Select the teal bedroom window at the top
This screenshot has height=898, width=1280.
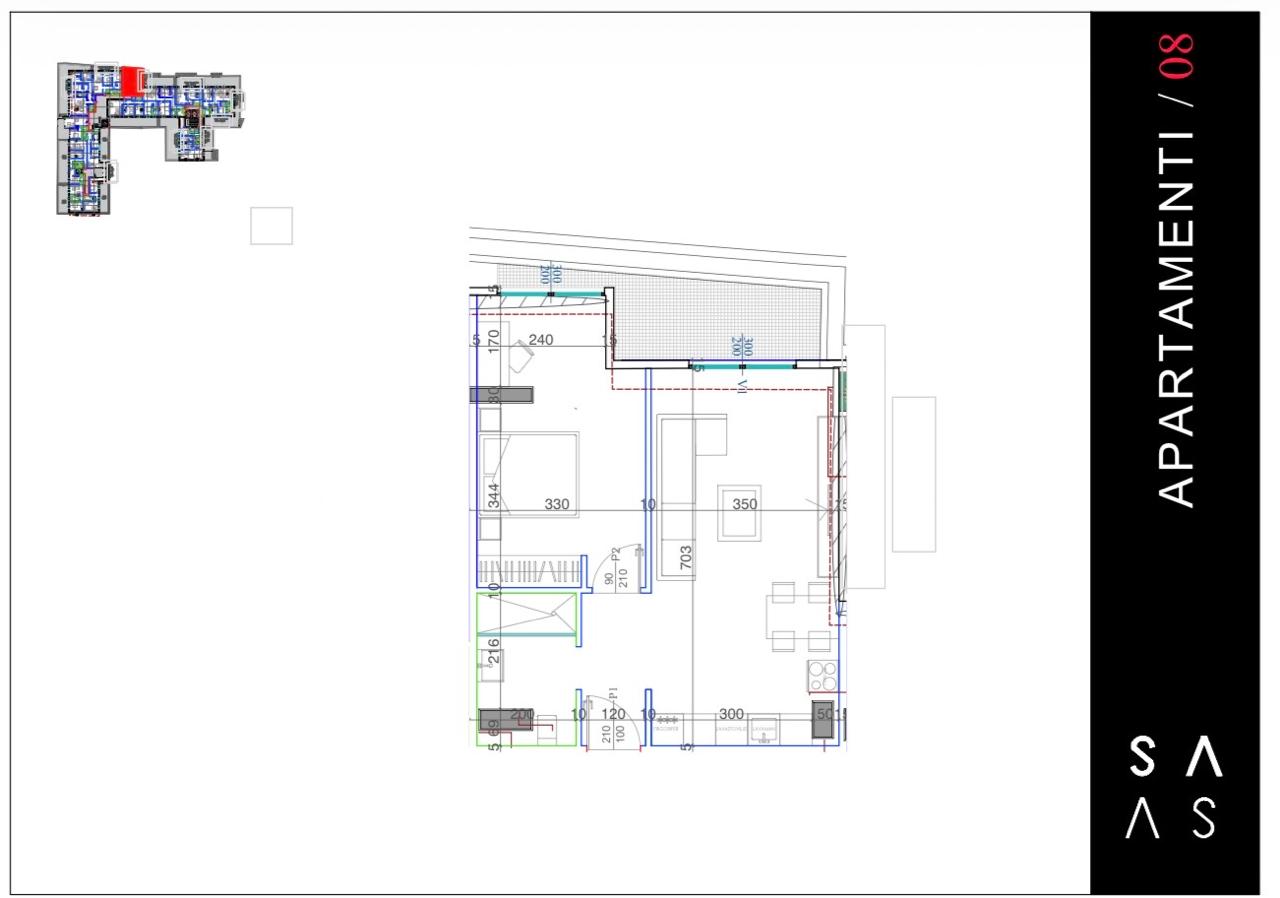[x=553, y=294]
